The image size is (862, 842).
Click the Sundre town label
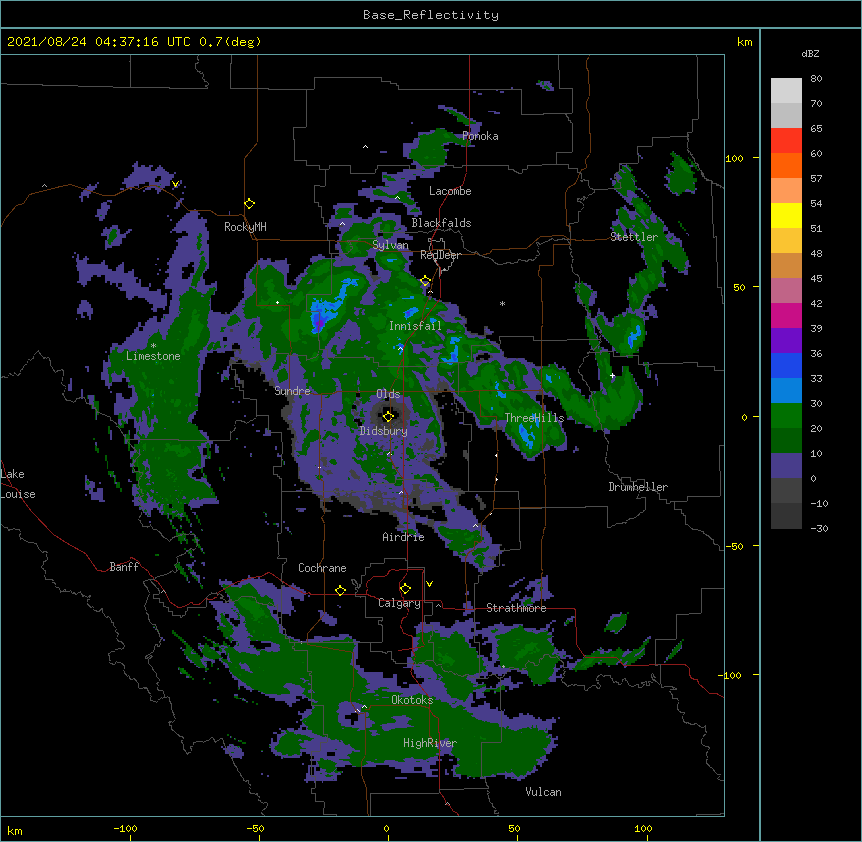coord(292,391)
